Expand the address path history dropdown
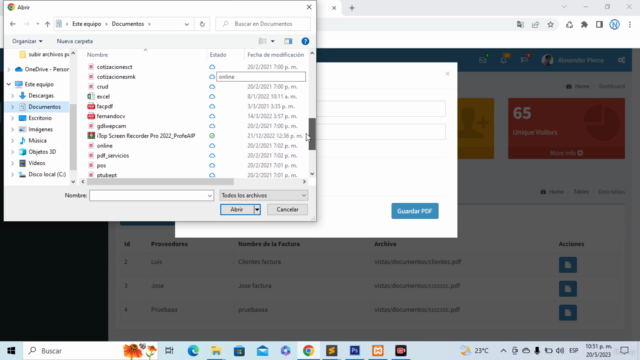The image size is (640, 360). (187, 24)
